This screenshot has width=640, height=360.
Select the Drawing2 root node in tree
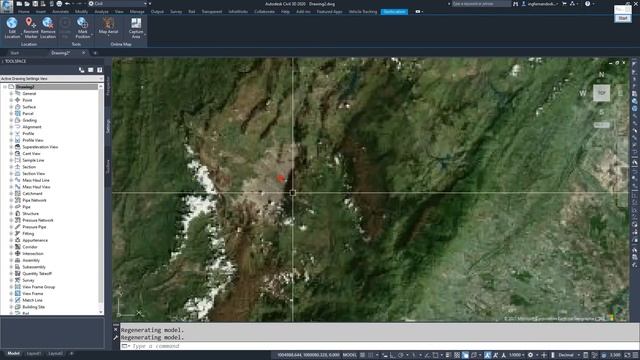pyautogui.click(x=25, y=87)
